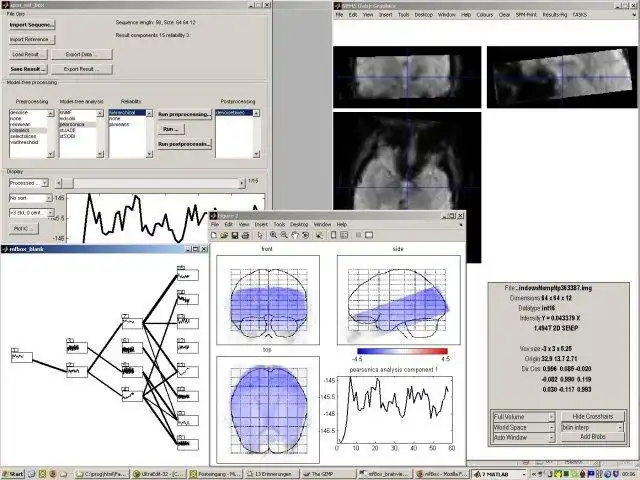
Task: Open the bilin interp dropdown
Action: 592,427
